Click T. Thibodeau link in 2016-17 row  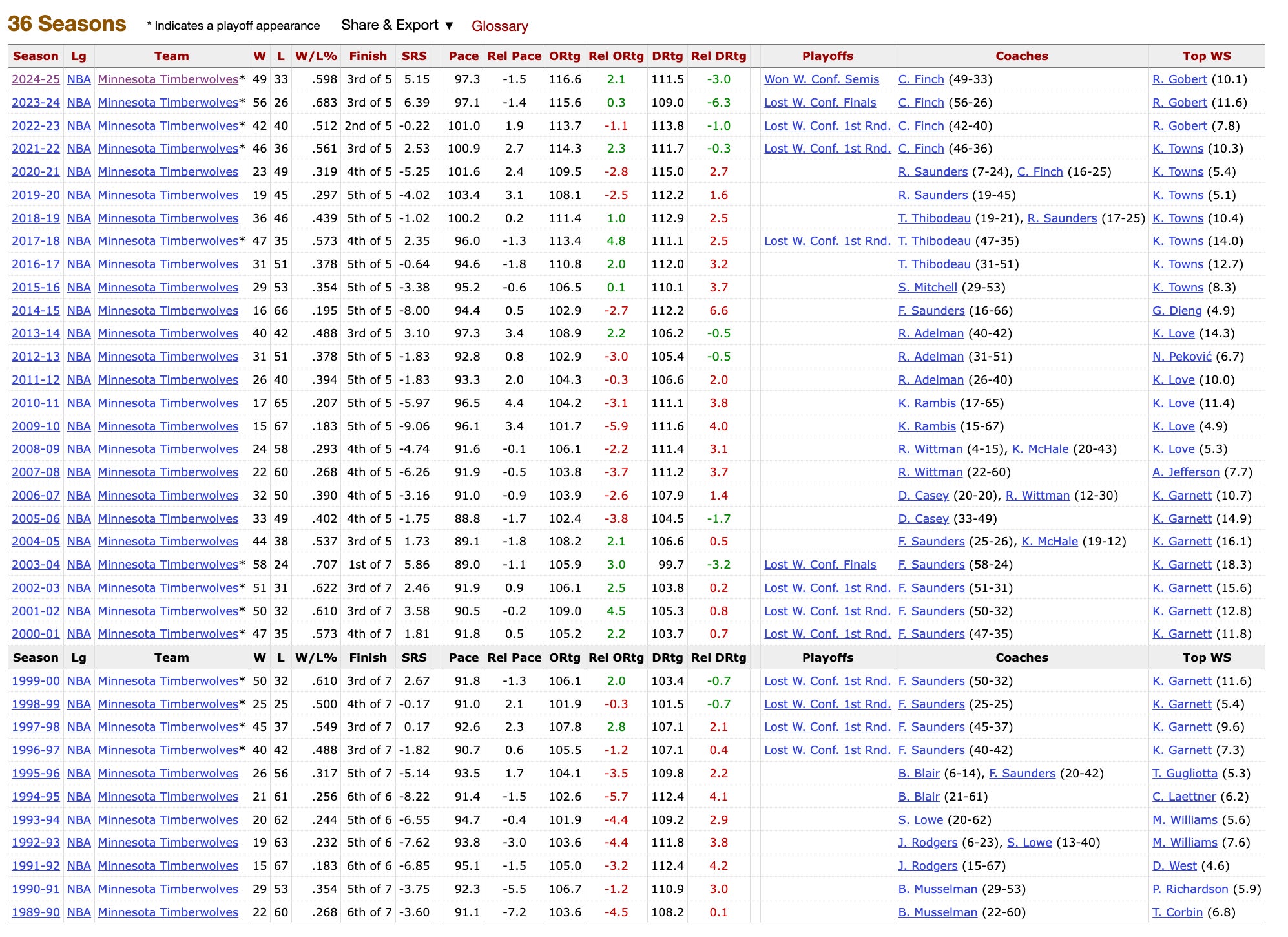(934, 264)
